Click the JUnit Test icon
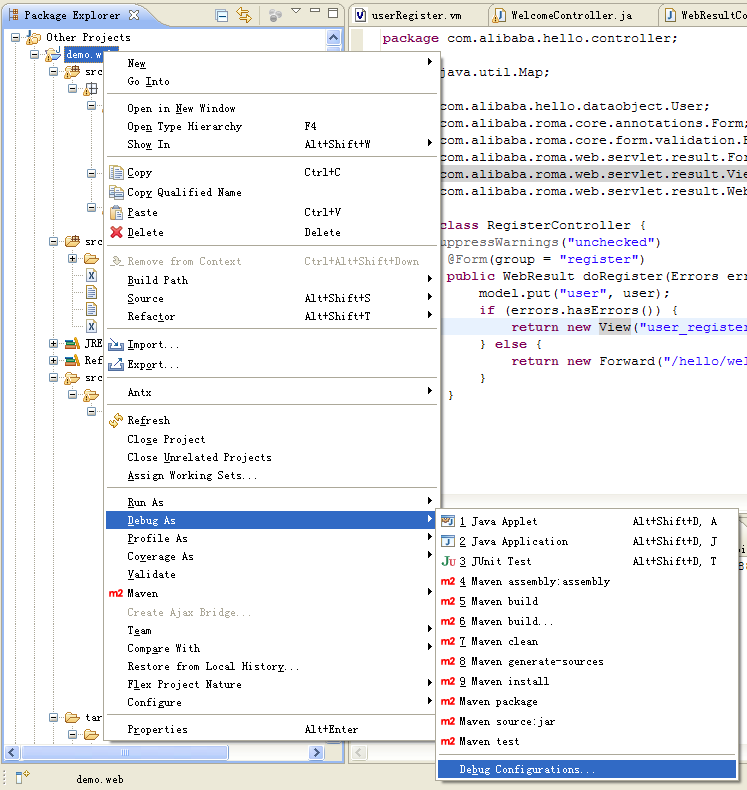The height and width of the screenshot is (790, 747). point(448,561)
